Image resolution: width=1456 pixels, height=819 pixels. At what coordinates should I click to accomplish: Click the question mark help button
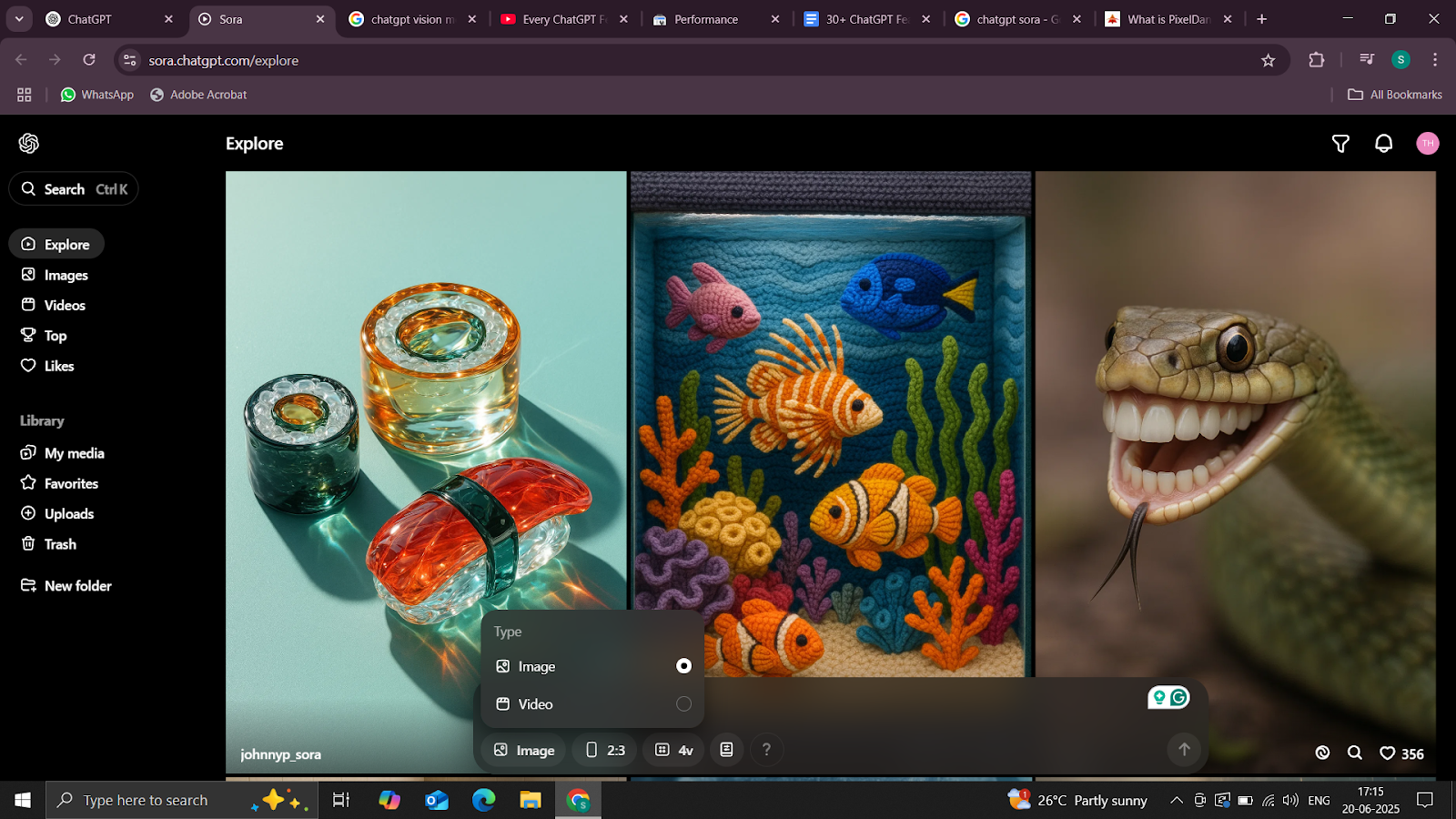coord(766,750)
